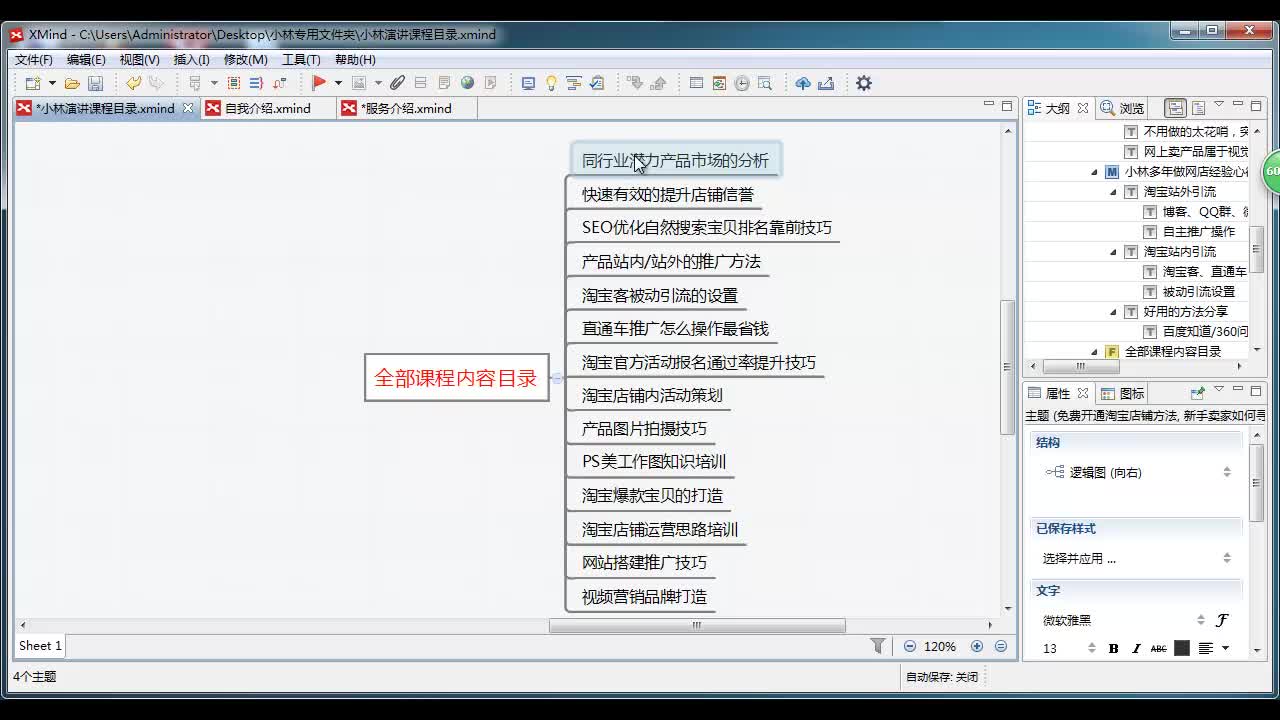
Task: Open a file with the folder icon
Action: 72,83
